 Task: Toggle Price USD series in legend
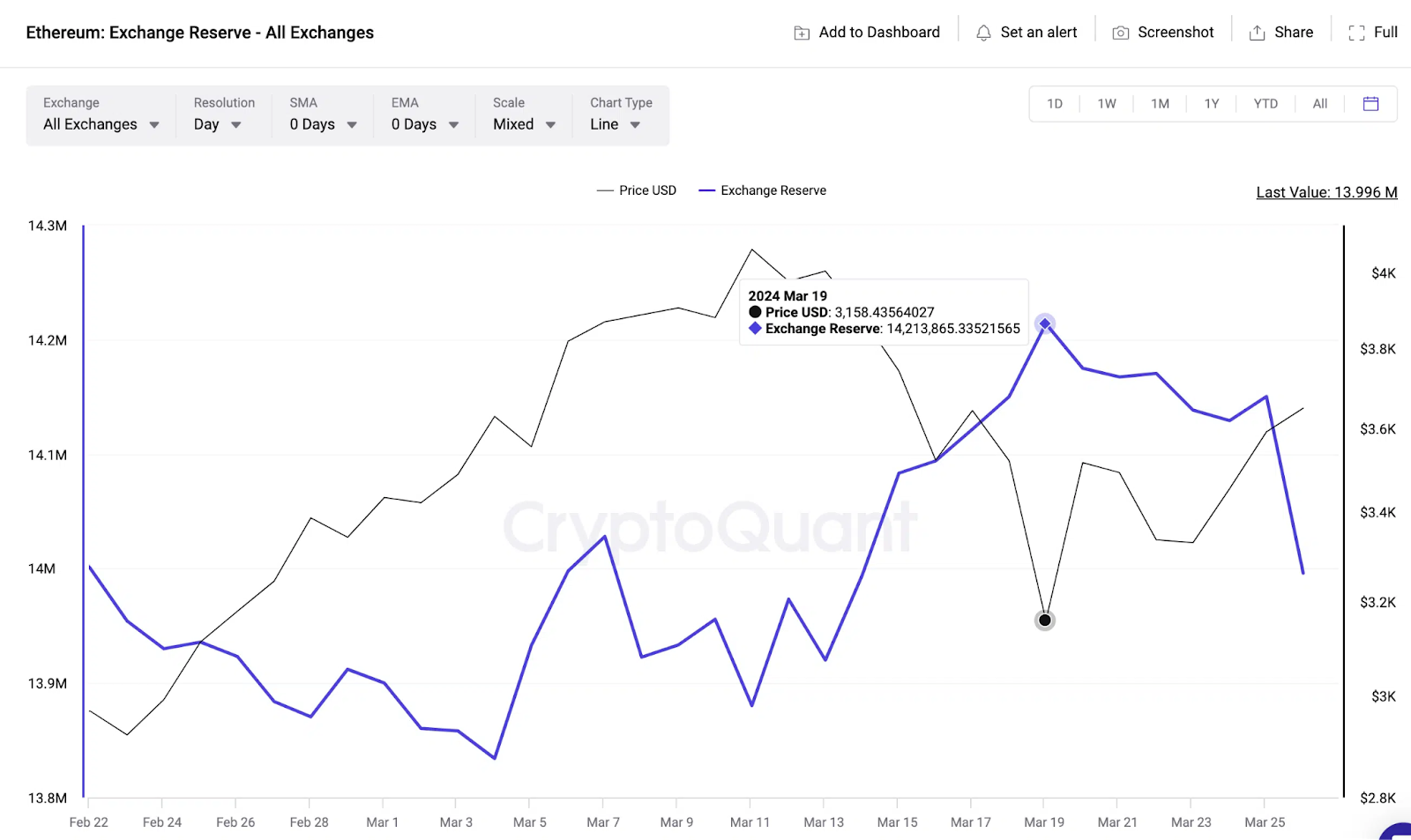[x=637, y=190]
